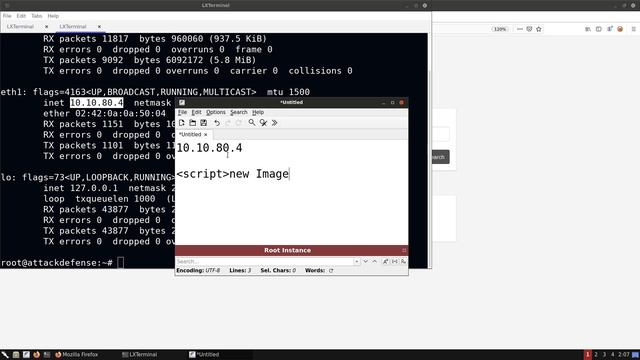Open the Help menu in LXTerminal
The height and width of the screenshot is (360, 640).
point(53,16)
